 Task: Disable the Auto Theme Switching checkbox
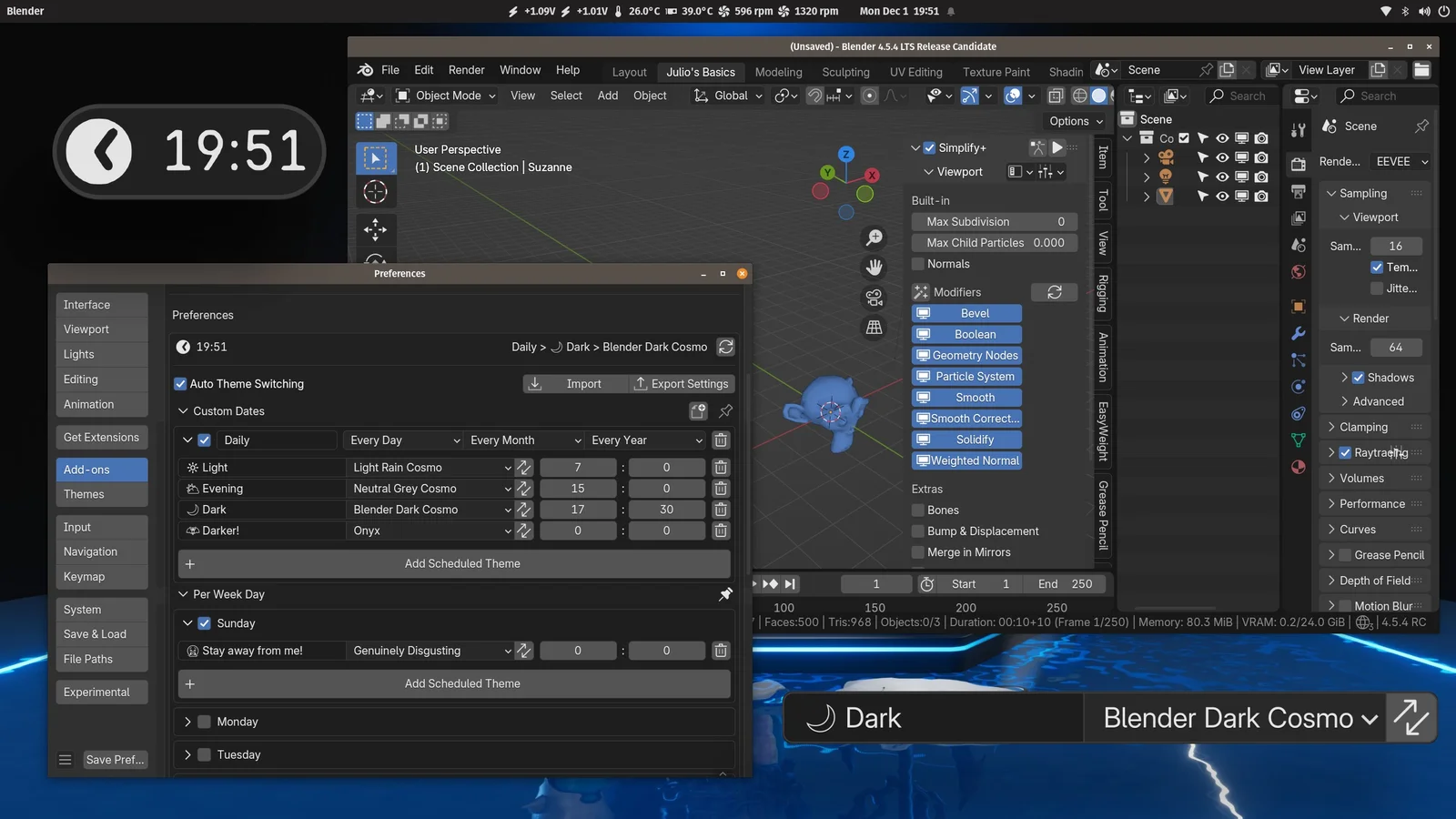[x=180, y=383]
